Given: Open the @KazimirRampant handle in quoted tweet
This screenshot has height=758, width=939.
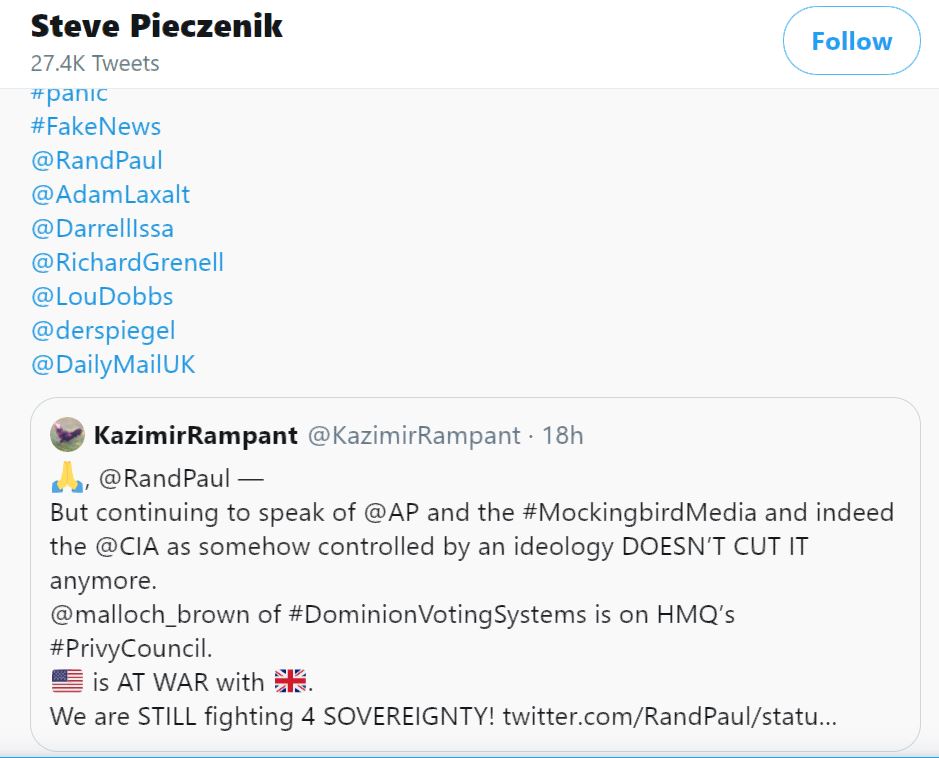Looking at the screenshot, I should 414,435.
